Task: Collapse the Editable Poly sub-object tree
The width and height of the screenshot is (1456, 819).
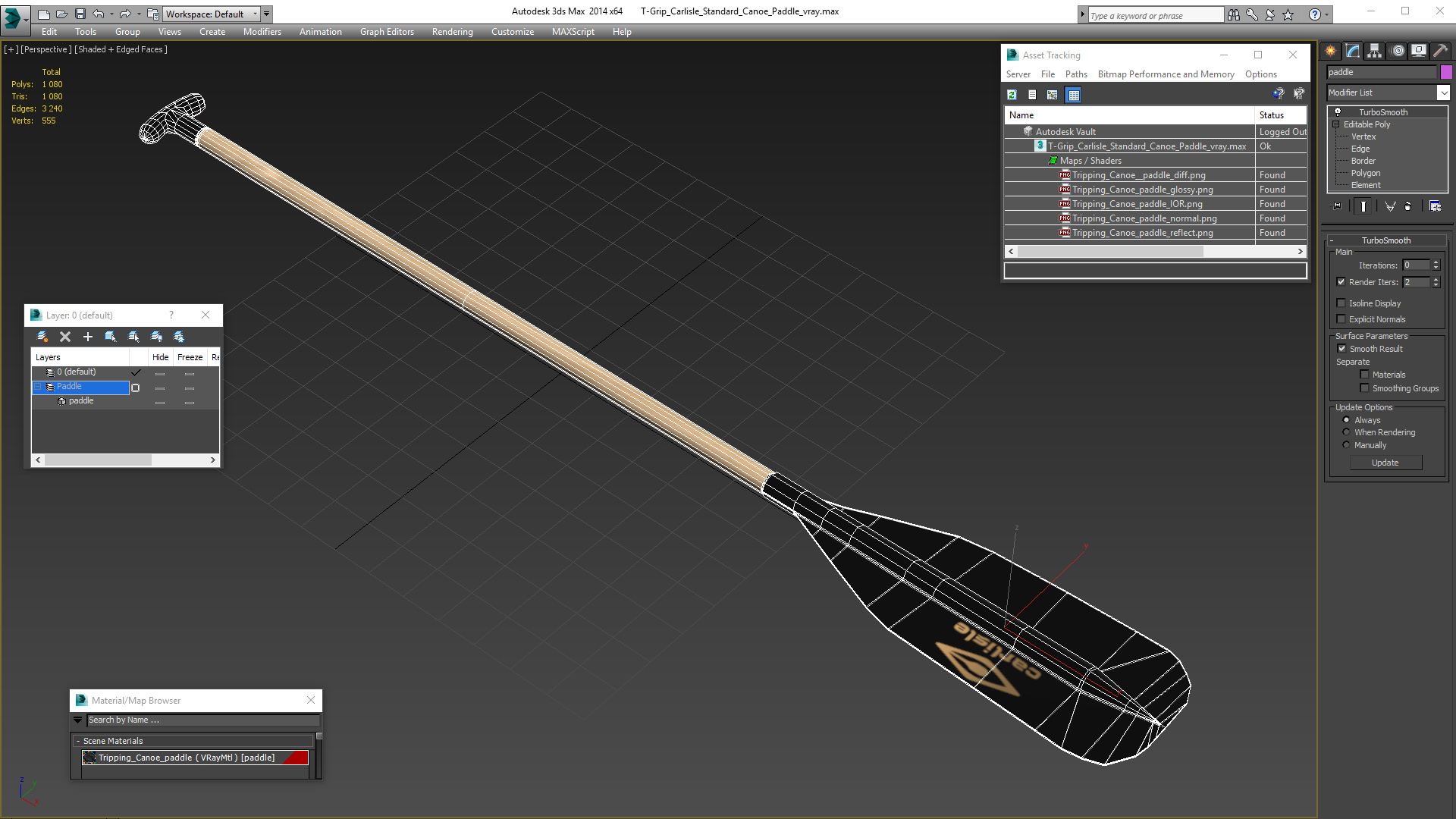Action: (x=1336, y=124)
